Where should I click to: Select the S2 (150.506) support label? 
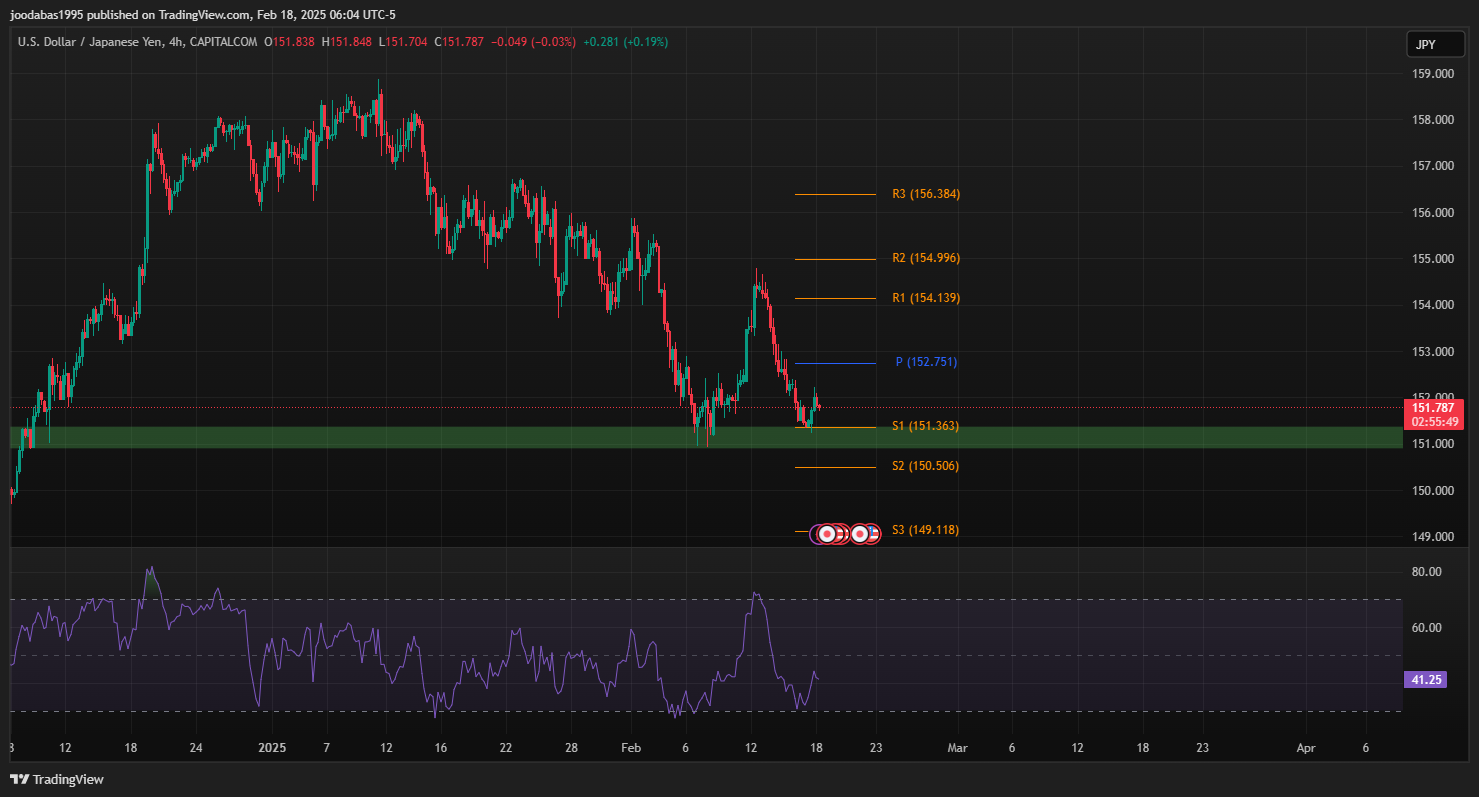click(925, 466)
